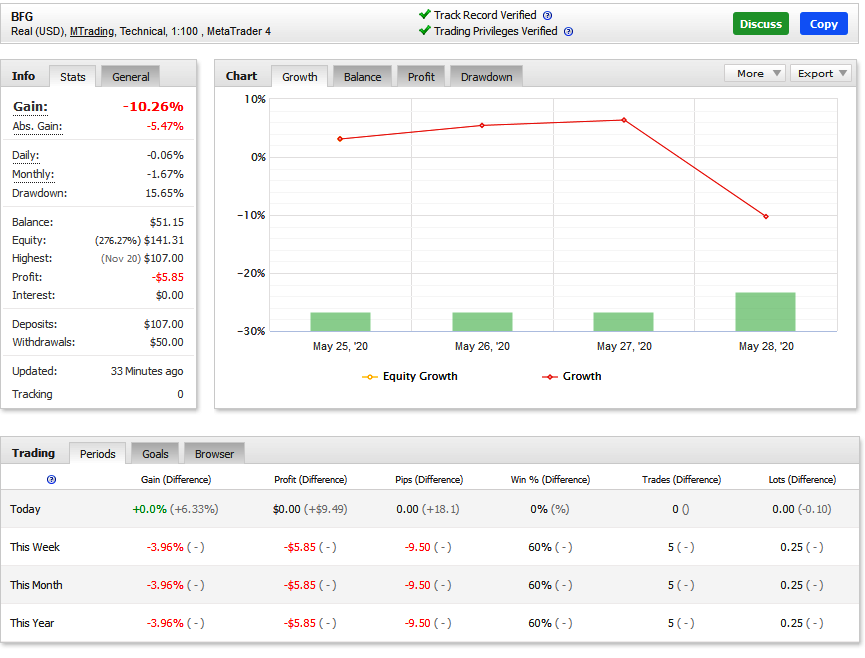The width and height of the screenshot is (865, 658).
Task: Click the green bar for May 27
Action: [x=623, y=322]
